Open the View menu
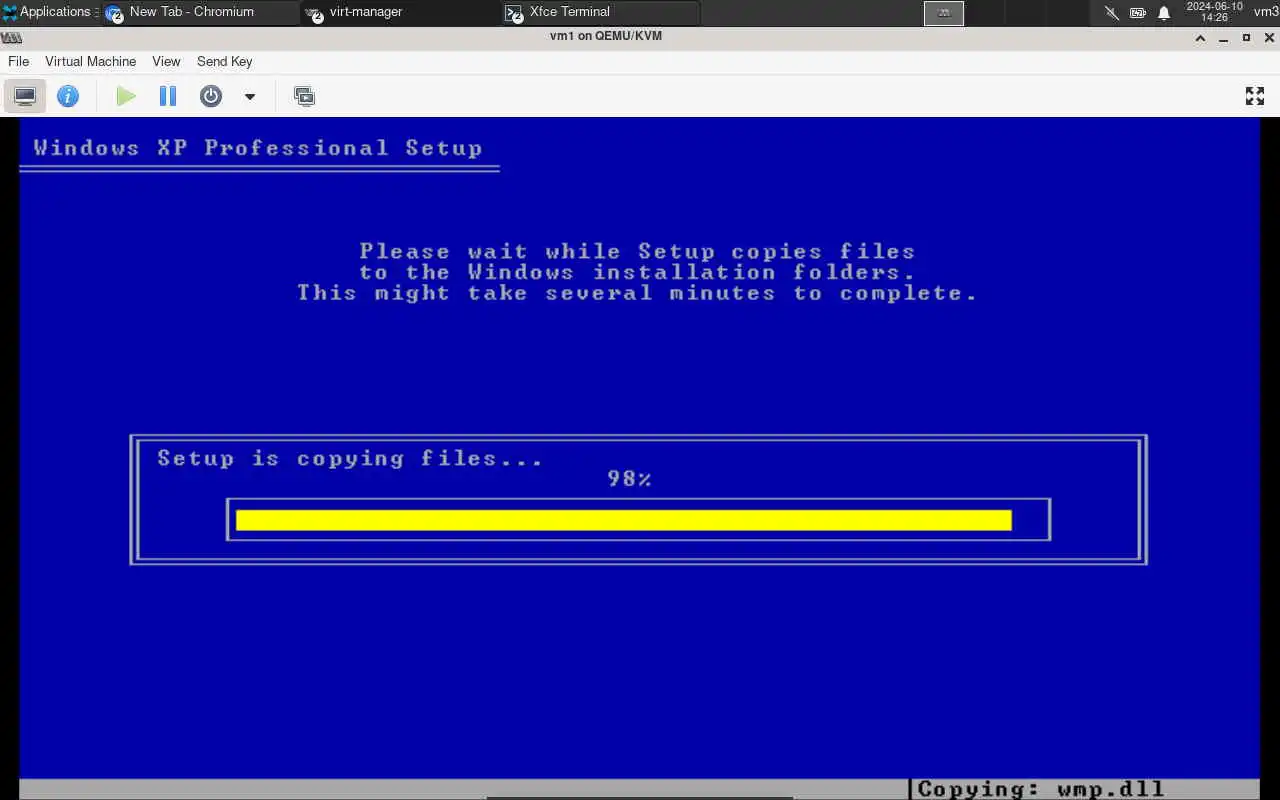The width and height of the screenshot is (1280, 800). coord(166,61)
